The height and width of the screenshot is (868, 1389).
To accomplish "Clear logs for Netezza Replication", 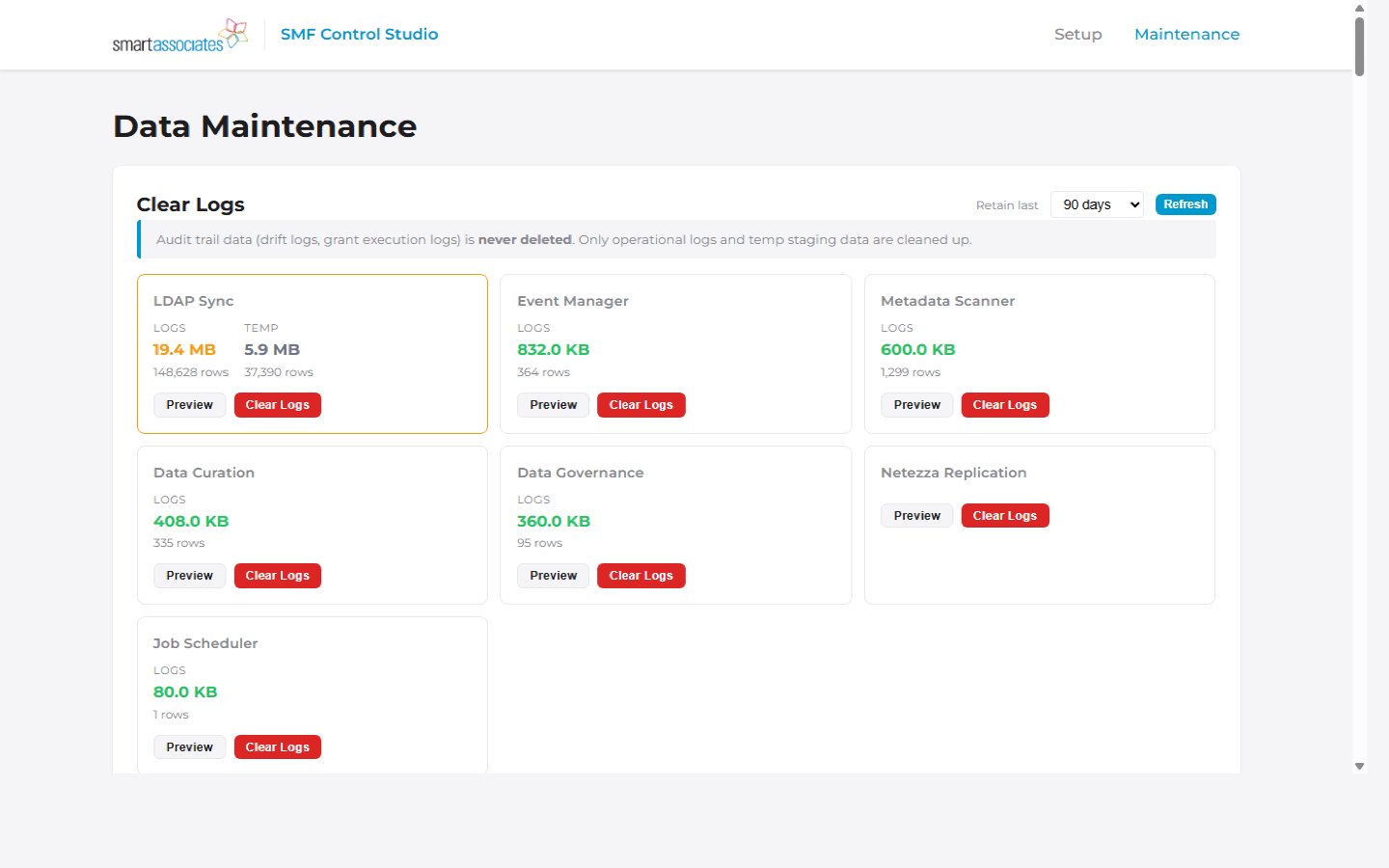I will [x=1004, y=515].
